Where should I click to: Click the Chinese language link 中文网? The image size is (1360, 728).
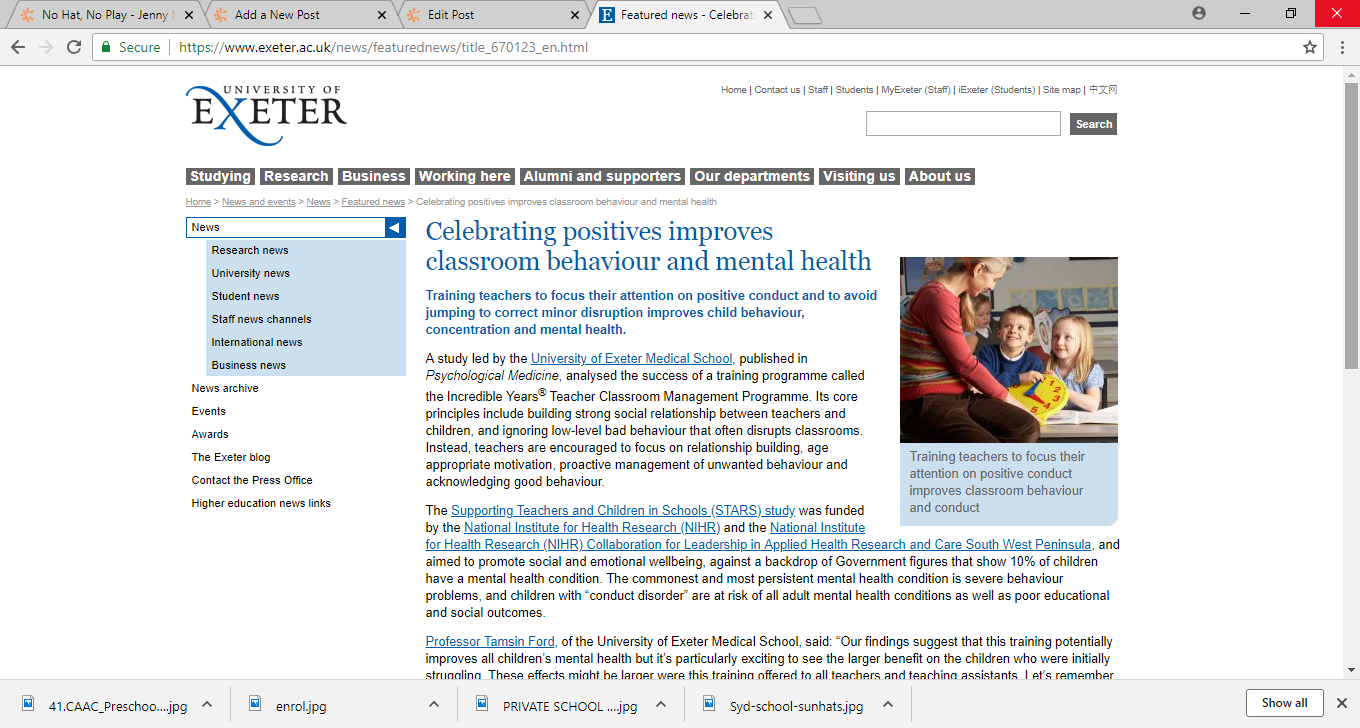click(1103, 90)
